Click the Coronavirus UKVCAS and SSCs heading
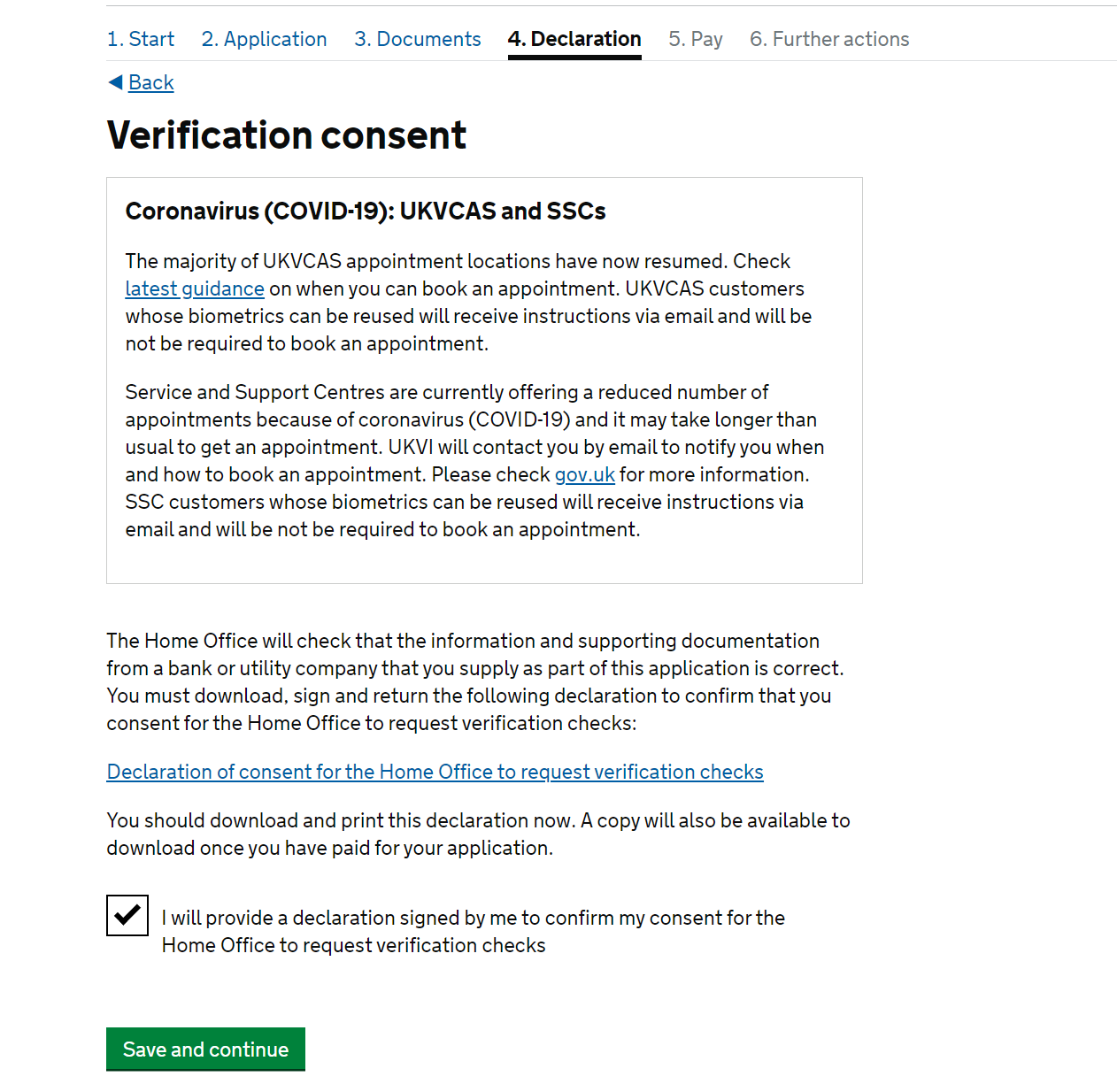 pos(366,211)
